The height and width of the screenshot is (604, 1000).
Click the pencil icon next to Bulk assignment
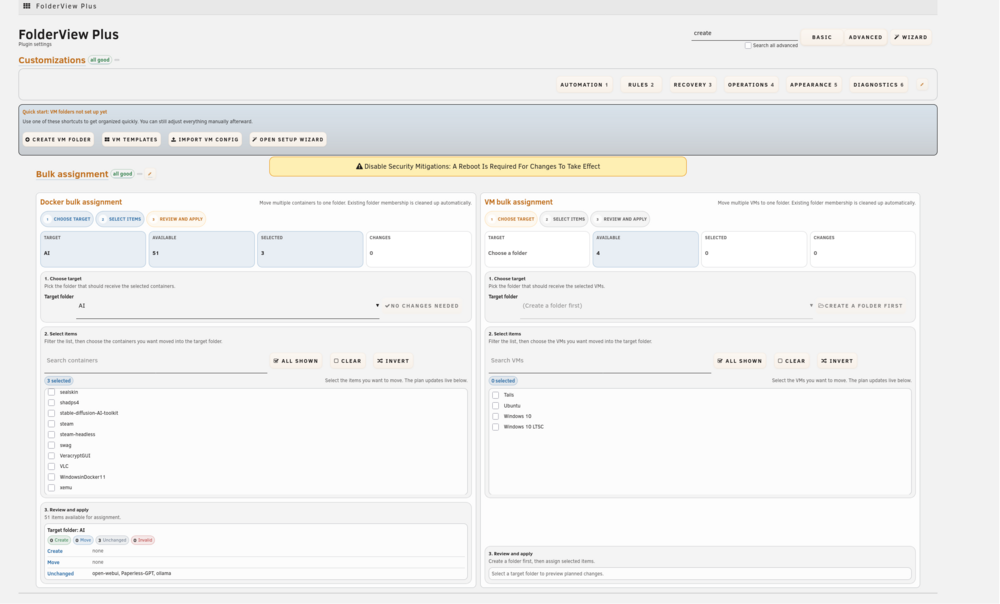click(151, 173)
